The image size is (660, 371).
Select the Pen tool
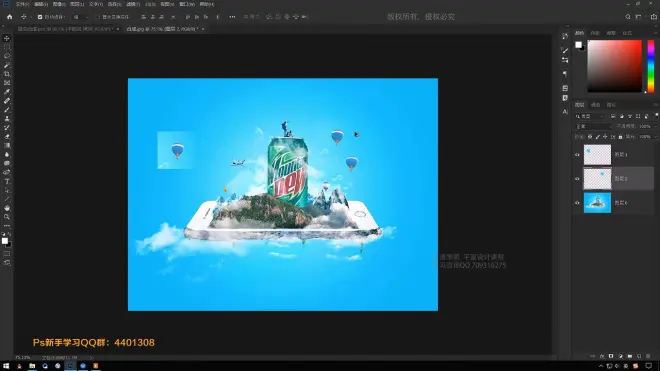[7, 172]
